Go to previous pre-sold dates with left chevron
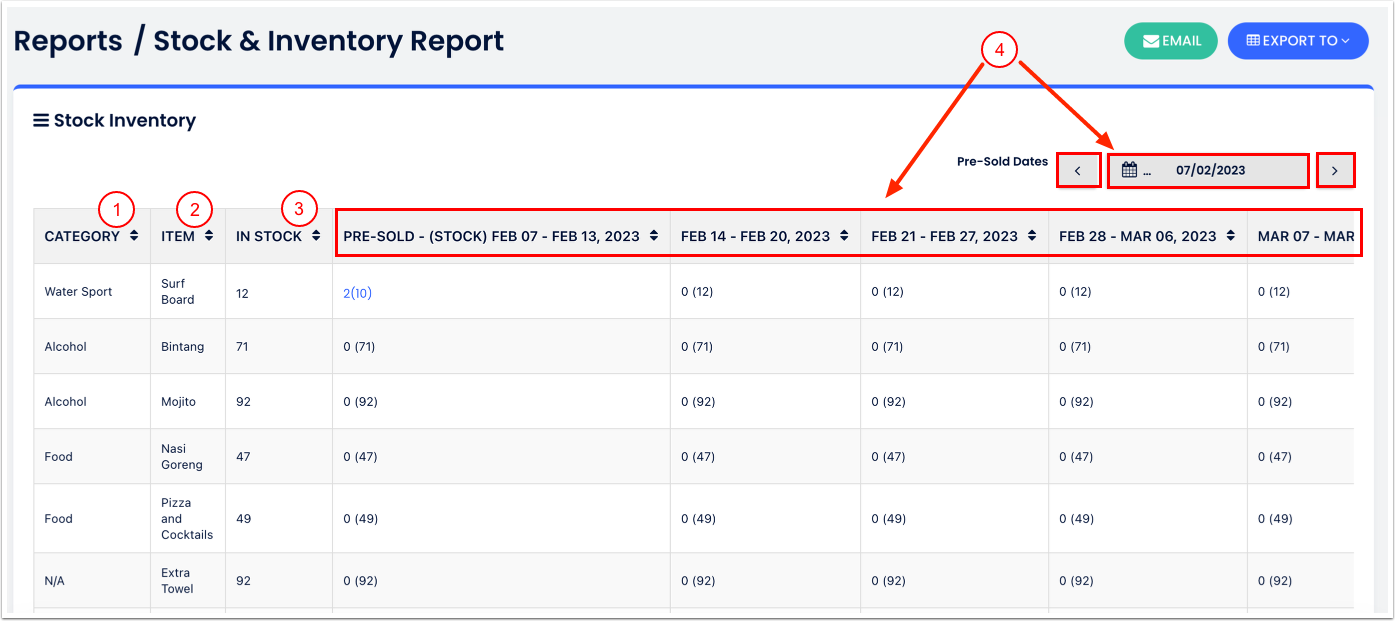 1078,170
